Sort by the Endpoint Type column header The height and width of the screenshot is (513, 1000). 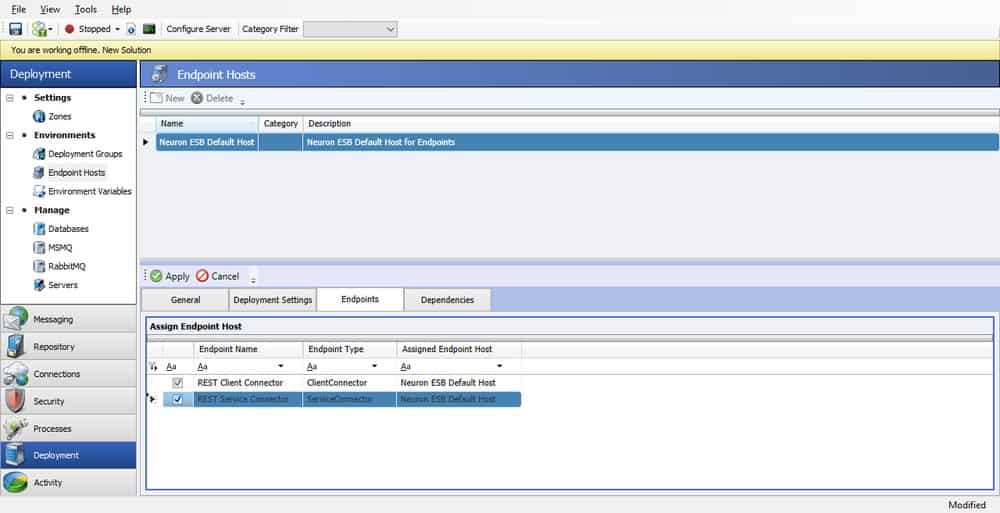click(x=349, y=350)
